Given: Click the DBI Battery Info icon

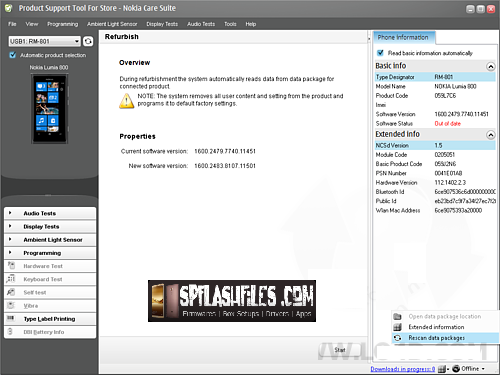Looking at the screenshot, I should pyautogui.click(x=10, y=332).
